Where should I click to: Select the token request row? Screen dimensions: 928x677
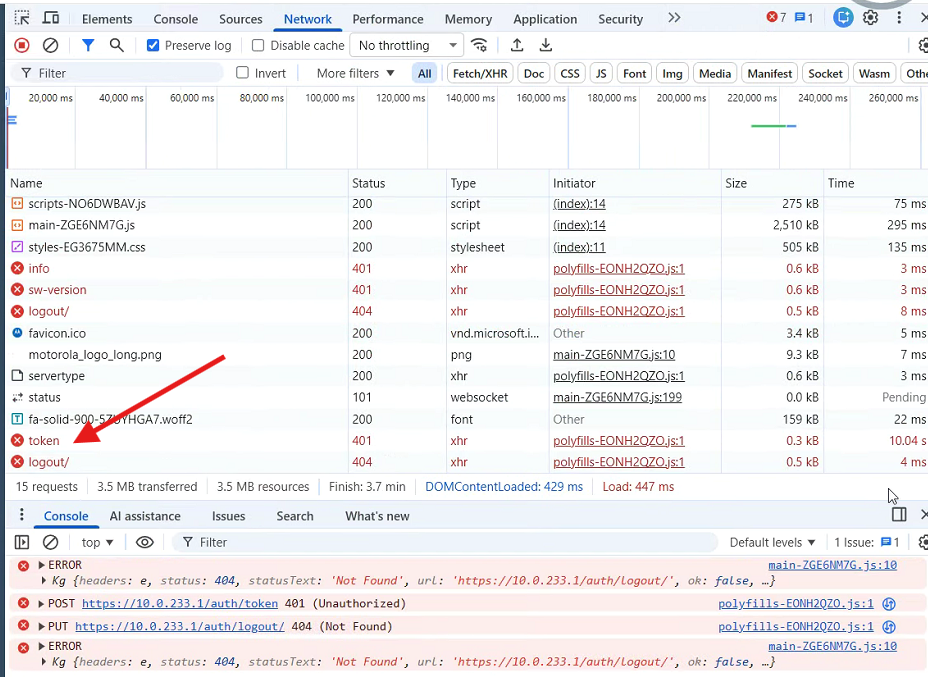click(x=466, y=441)
